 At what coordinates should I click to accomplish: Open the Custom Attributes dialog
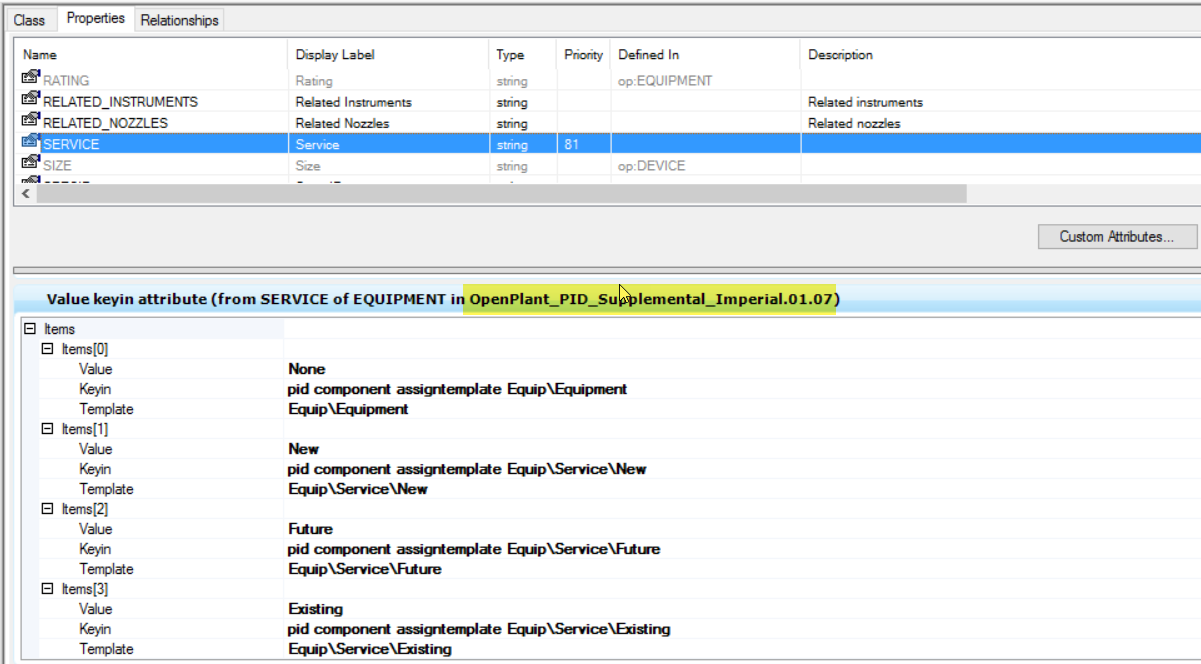pyautogui.click(x=1116, y=237)
